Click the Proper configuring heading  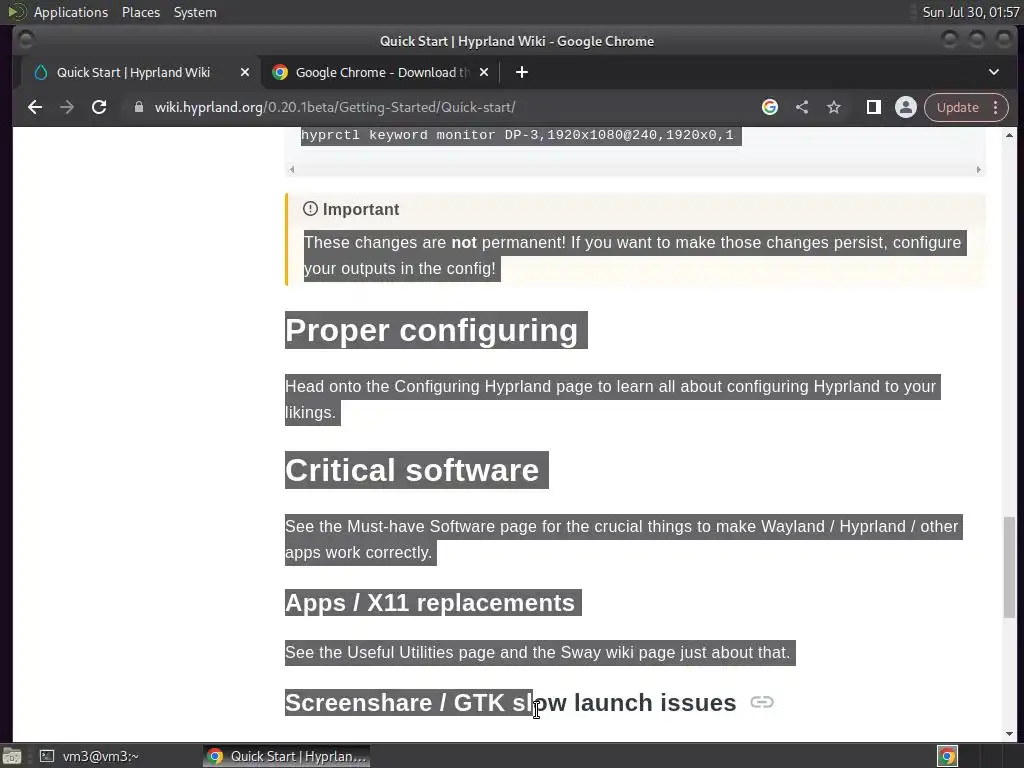pyautogui.click(x=432, y=330)
